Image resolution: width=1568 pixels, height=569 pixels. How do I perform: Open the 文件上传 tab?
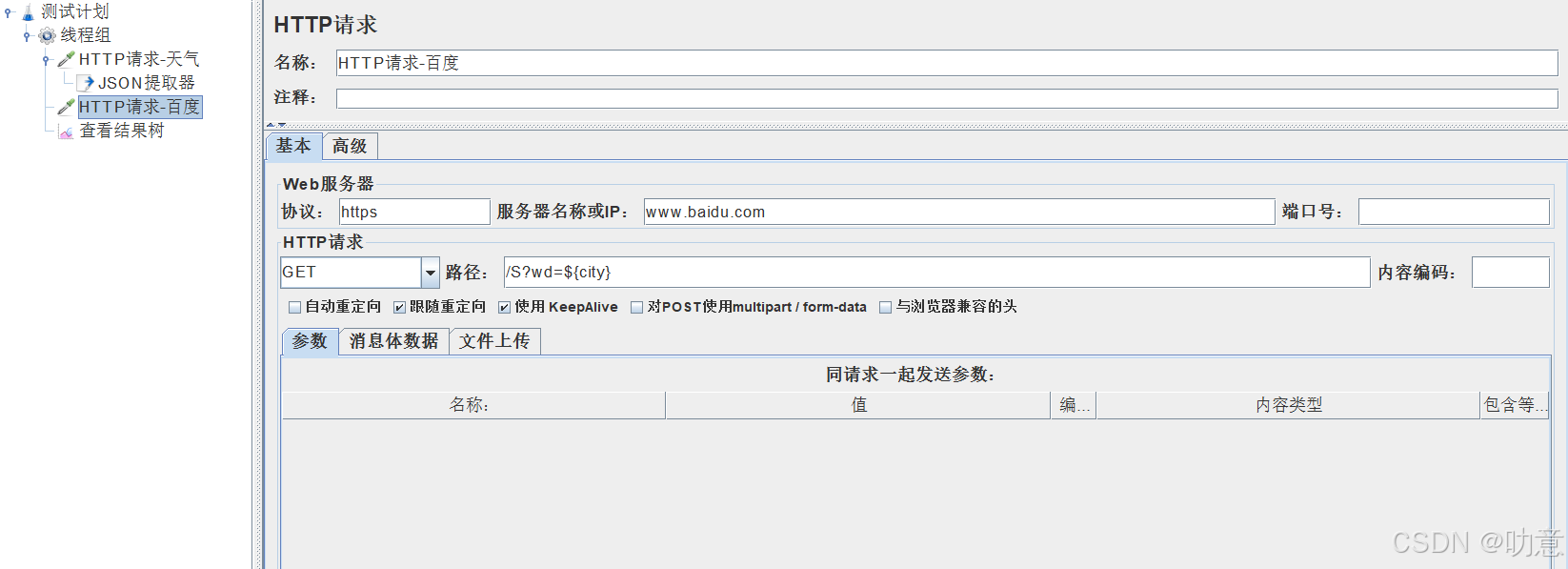click(494, 341)
